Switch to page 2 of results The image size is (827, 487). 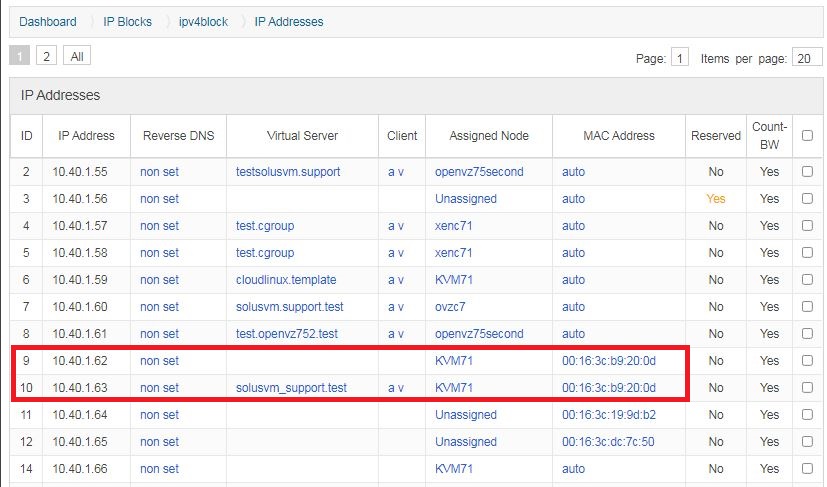coord(48,57)
